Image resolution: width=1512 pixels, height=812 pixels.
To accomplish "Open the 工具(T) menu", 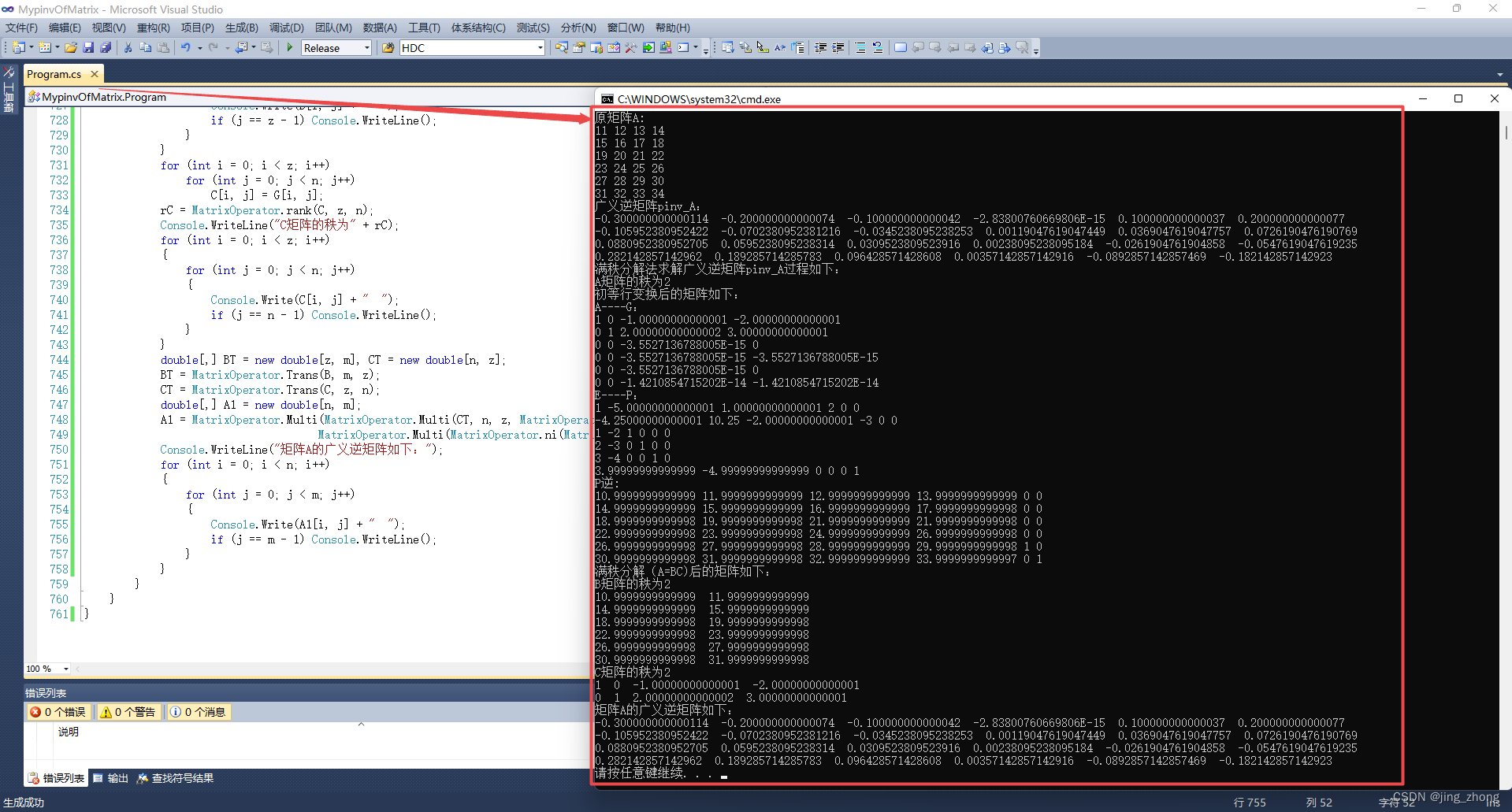I will tap(424, 28).
